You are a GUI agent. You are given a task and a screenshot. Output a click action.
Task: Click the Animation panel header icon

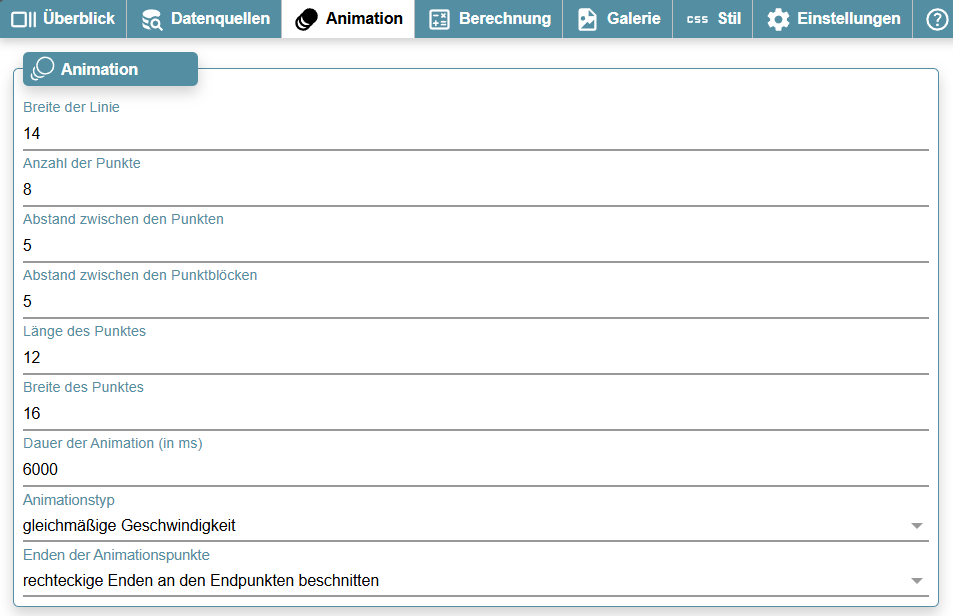pos(43,69)
